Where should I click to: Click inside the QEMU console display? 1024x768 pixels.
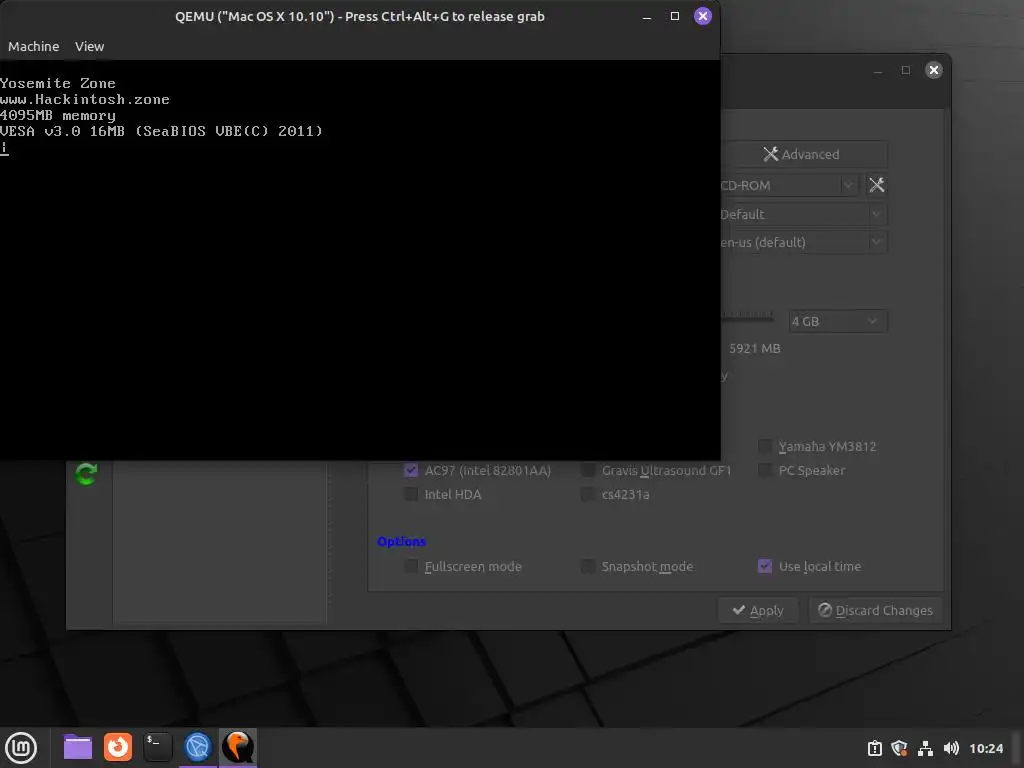(360, 260)
